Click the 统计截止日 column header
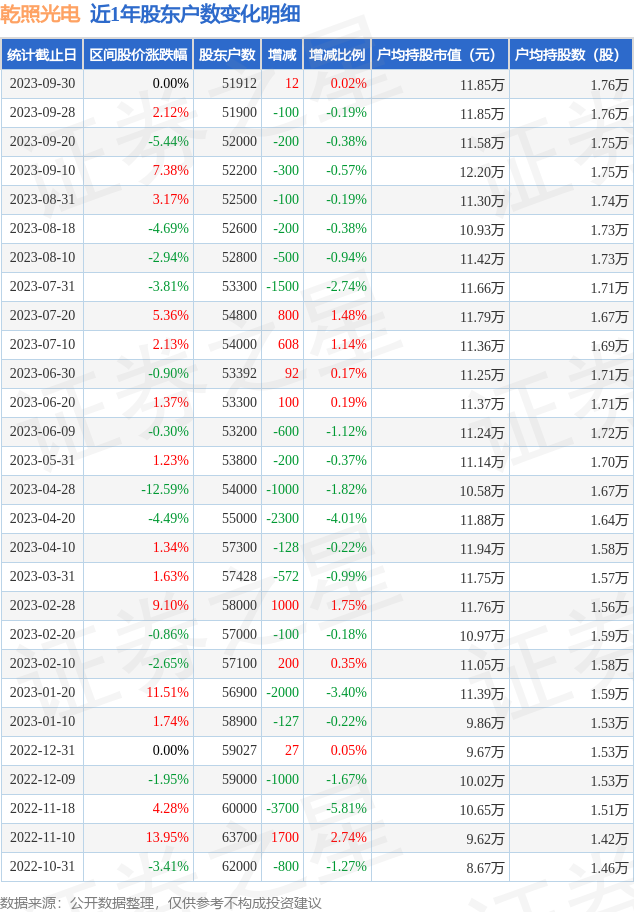Viewport: 634px width, 912px height. (42, 55)
